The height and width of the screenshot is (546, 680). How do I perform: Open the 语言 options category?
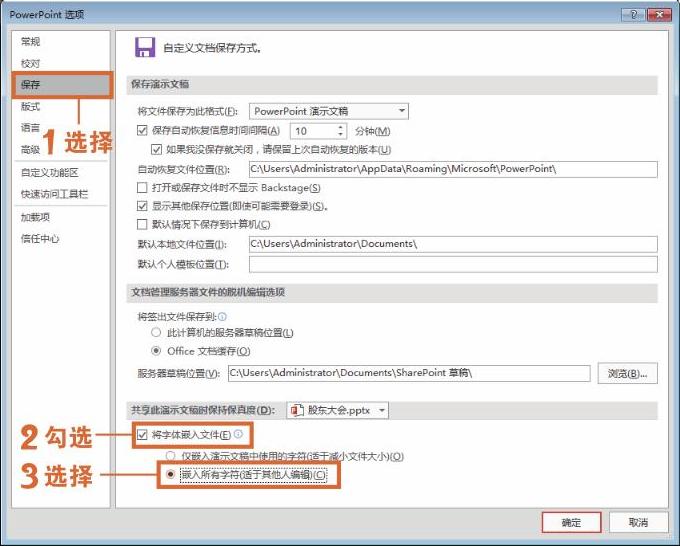(x=30, y=128)
